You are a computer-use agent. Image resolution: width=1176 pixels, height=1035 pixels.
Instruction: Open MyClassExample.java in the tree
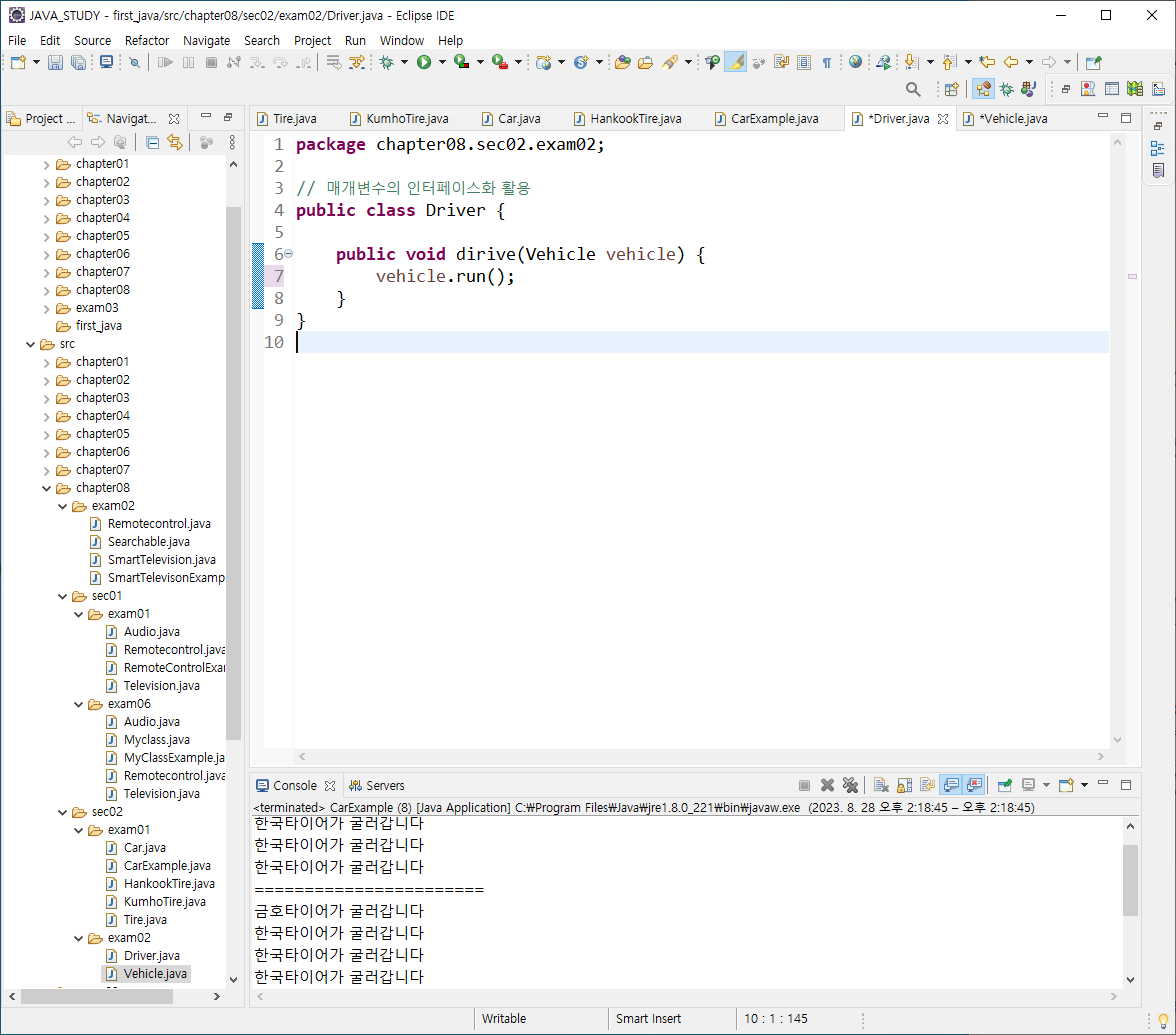coord(174,758)
